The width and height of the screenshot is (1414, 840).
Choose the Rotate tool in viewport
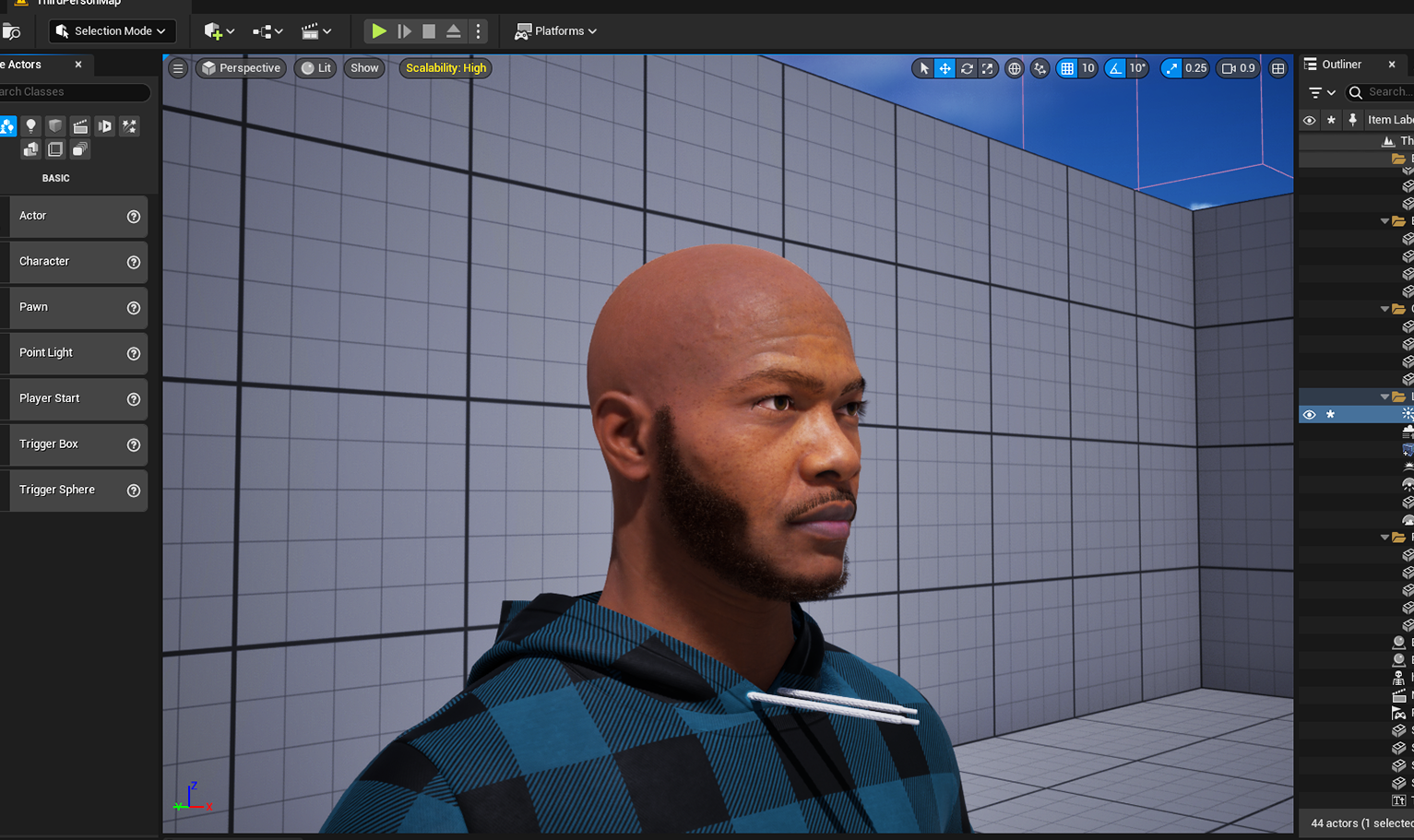click(x=967, y=68)
